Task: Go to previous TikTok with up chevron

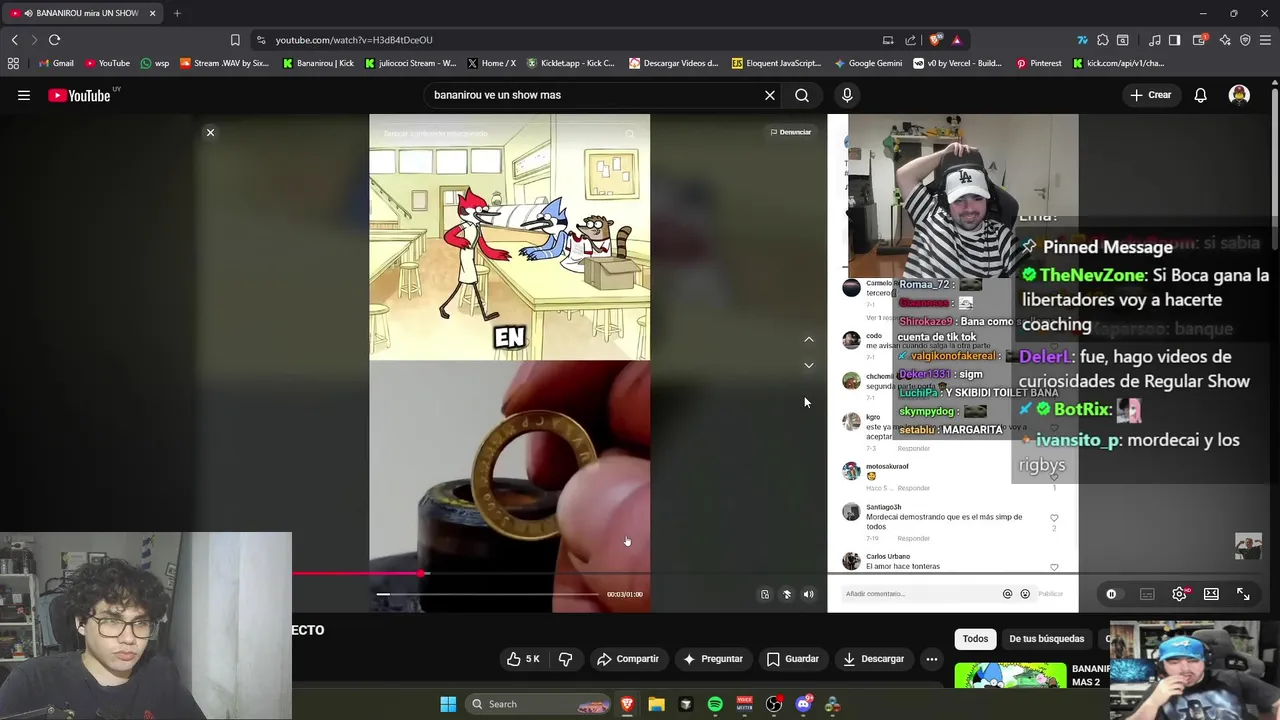Action: (809, 339)
